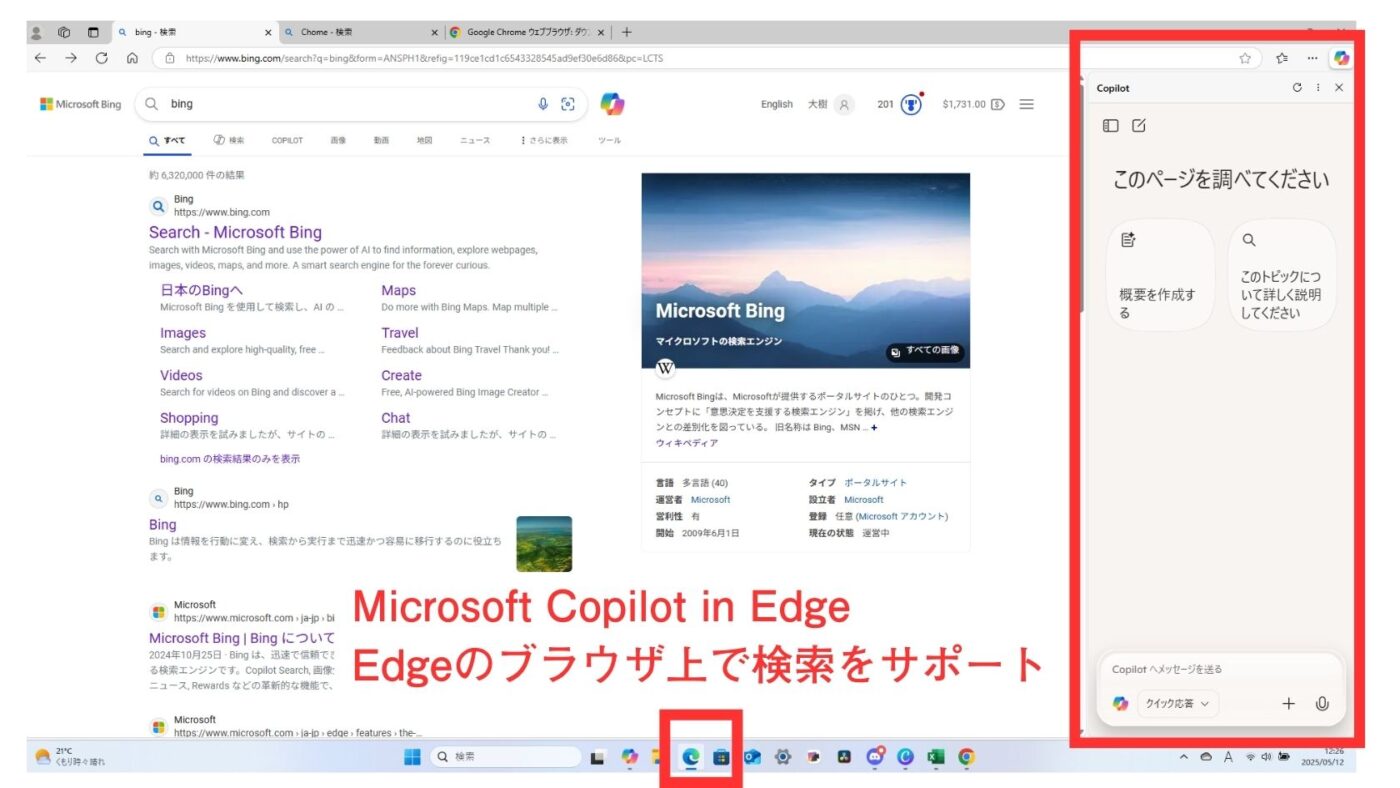
Task: Select the 画像 search filter
Action: coord(338,140)
